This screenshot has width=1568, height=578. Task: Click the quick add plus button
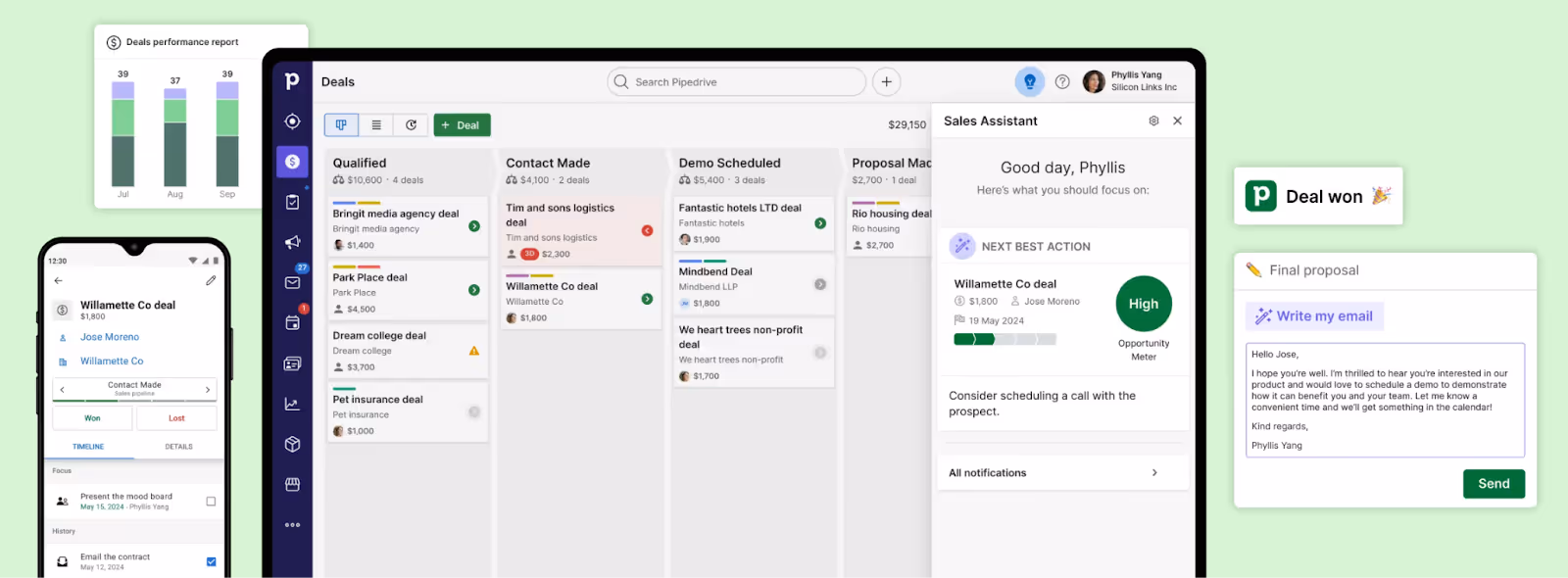[886, 82]
